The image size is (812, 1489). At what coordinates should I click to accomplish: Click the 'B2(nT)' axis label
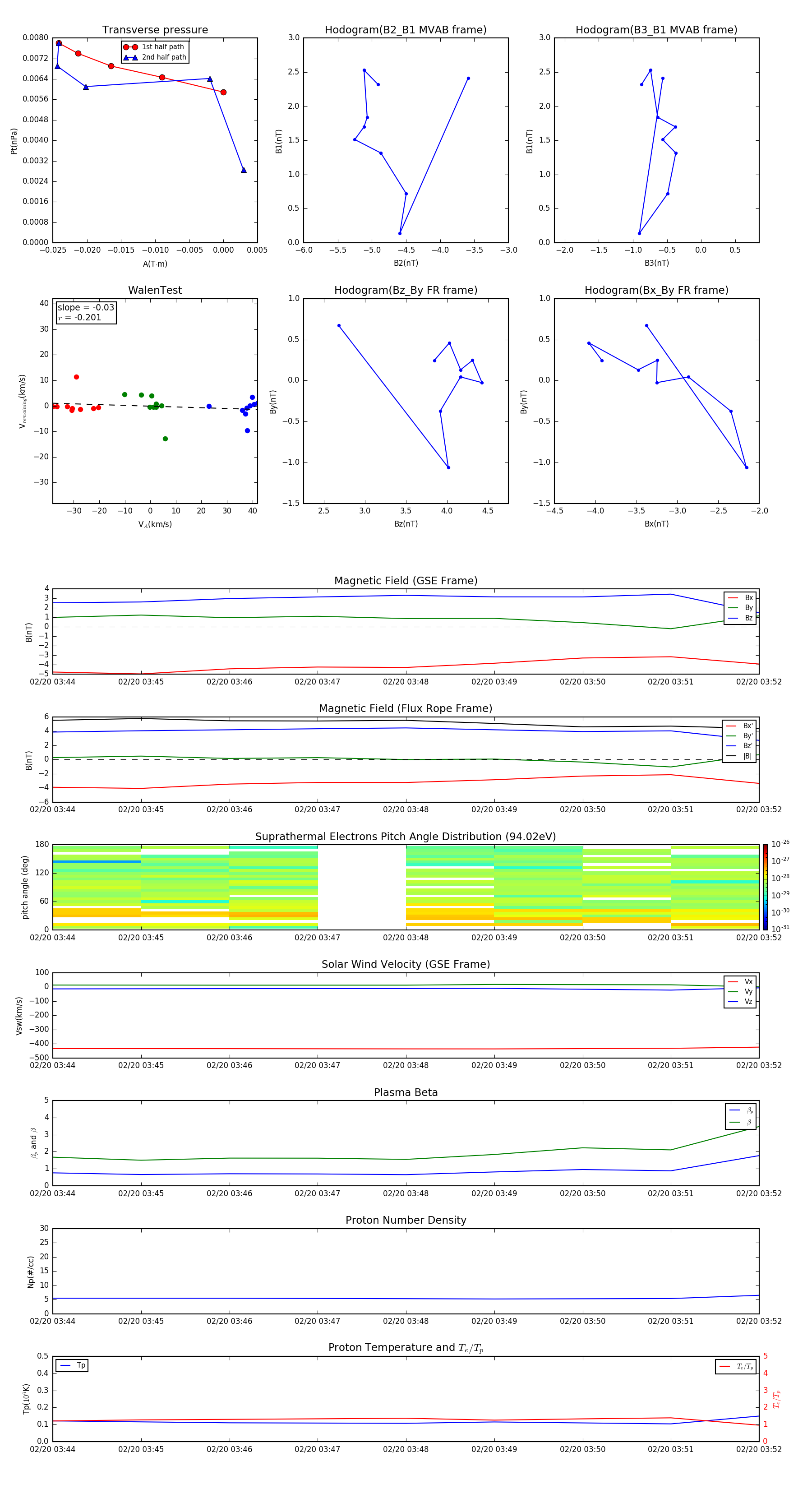[x=406, y=263]
